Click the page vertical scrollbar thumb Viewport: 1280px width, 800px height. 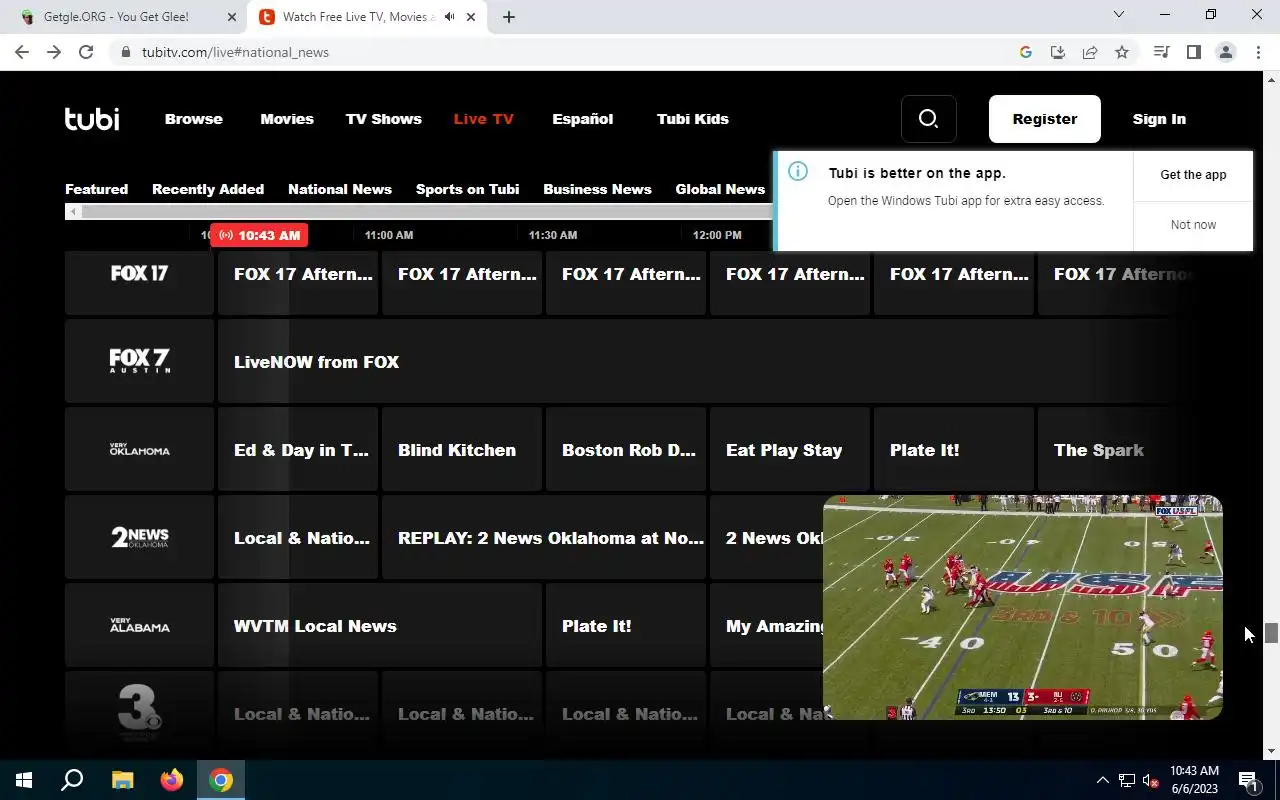(x=1271, y=633)
